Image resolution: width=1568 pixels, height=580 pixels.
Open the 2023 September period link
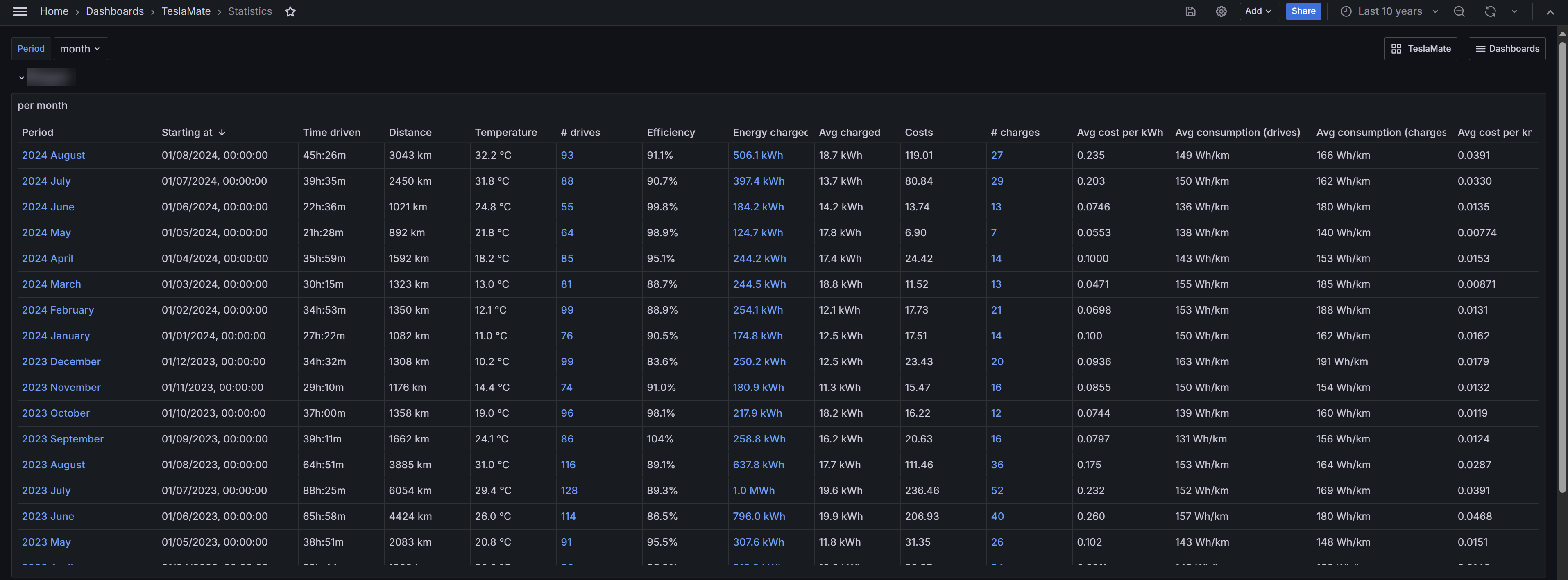[63, 439]
